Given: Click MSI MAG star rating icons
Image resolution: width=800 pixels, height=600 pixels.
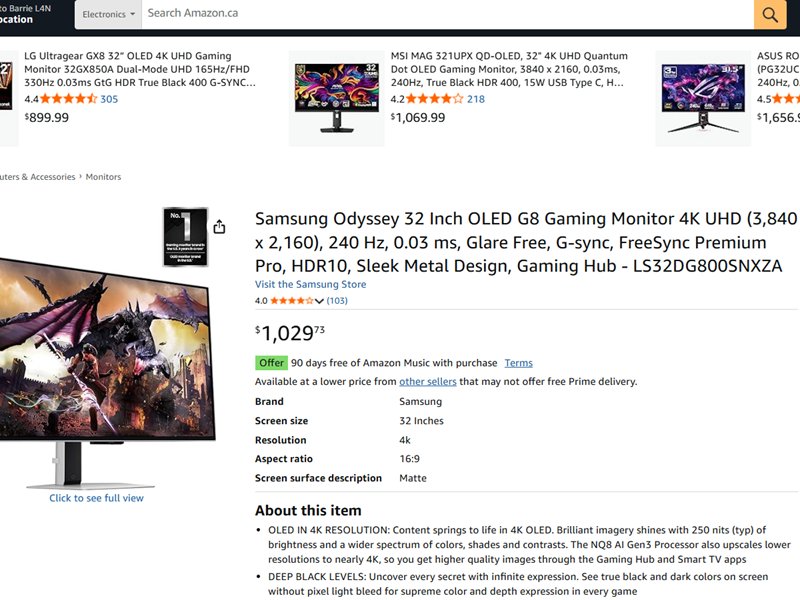Looking at the screenshot, I should coord(435,99).
